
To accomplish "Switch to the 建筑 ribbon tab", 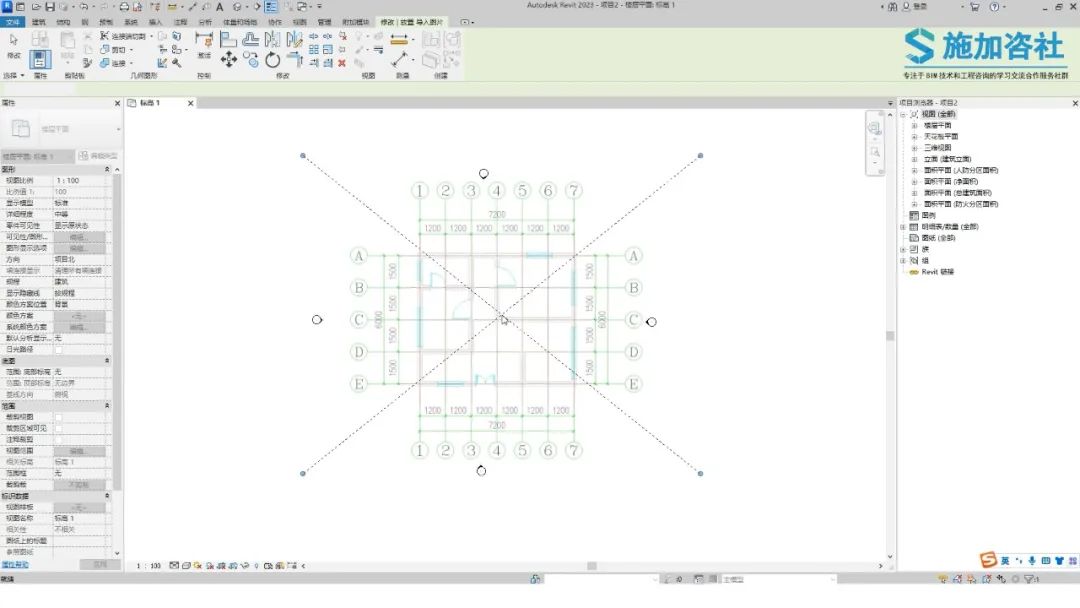I will 39,22.
